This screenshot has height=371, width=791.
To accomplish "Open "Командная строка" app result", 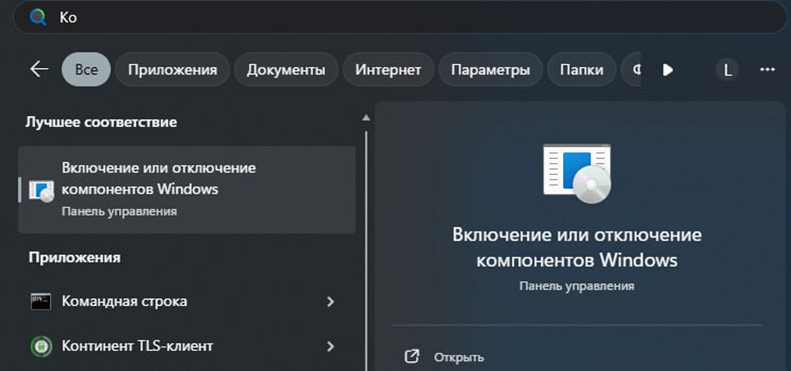I will (187, 302).
